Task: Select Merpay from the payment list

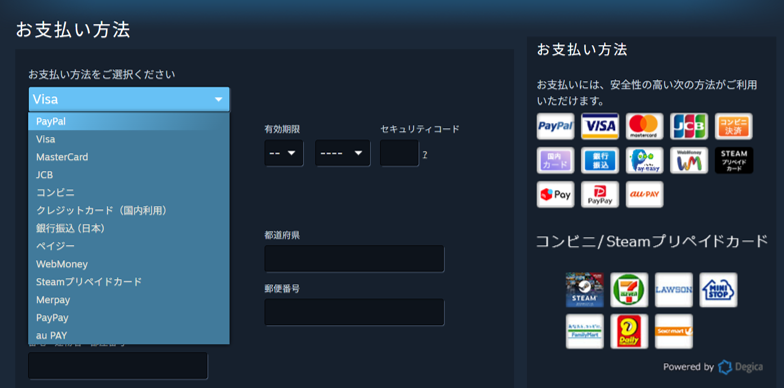Action: [x=129, y=300]
